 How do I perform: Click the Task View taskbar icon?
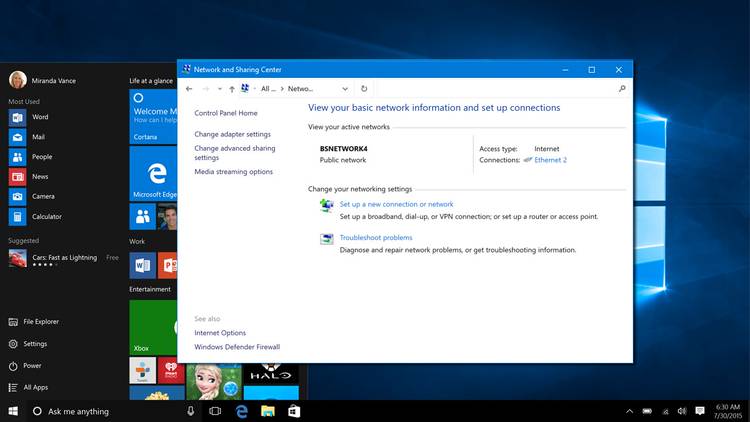tap(215, 411)
